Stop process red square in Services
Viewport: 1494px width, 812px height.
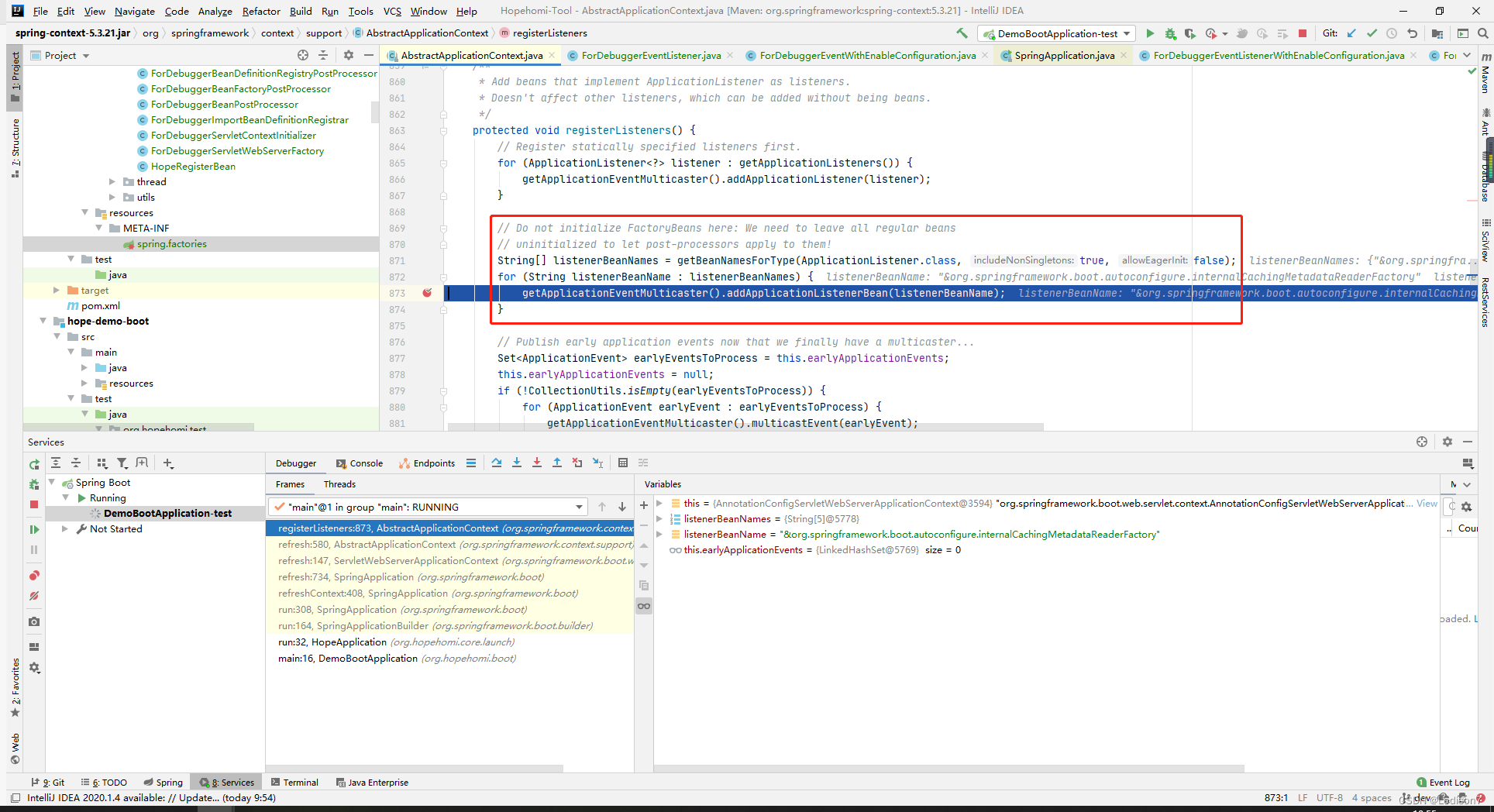click(34, 504)
